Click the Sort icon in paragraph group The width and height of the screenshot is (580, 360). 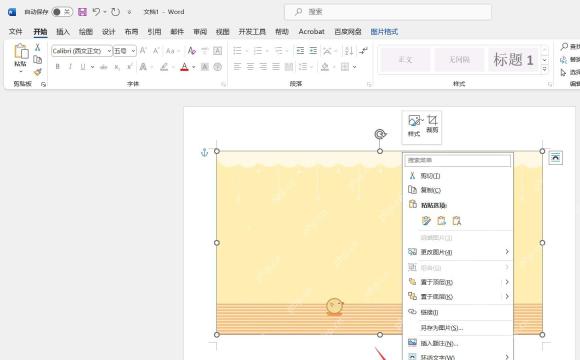click(x=348, y=51)
